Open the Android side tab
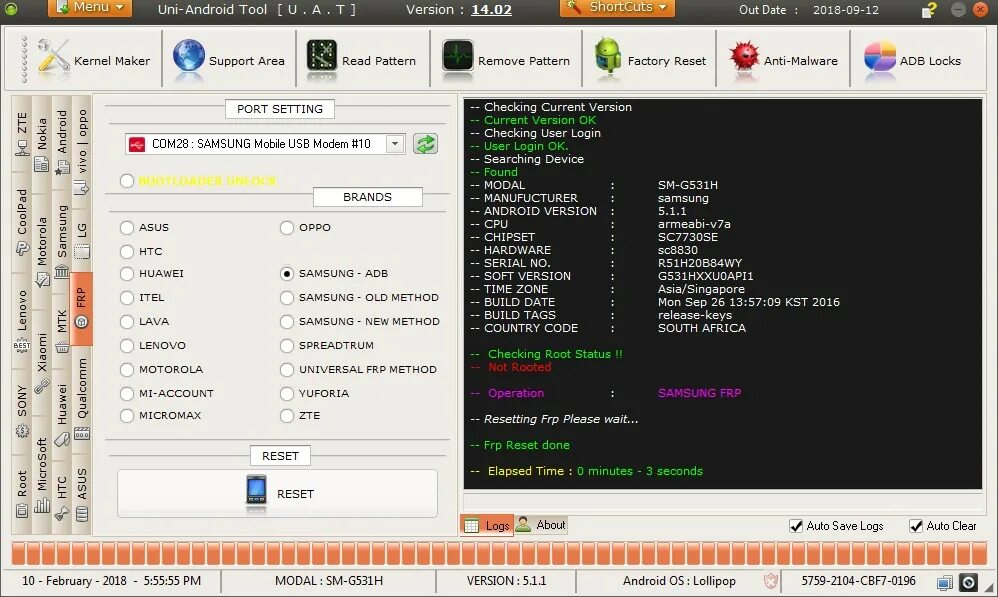Viewport: 998px width, 597px height. coord(62,143)
